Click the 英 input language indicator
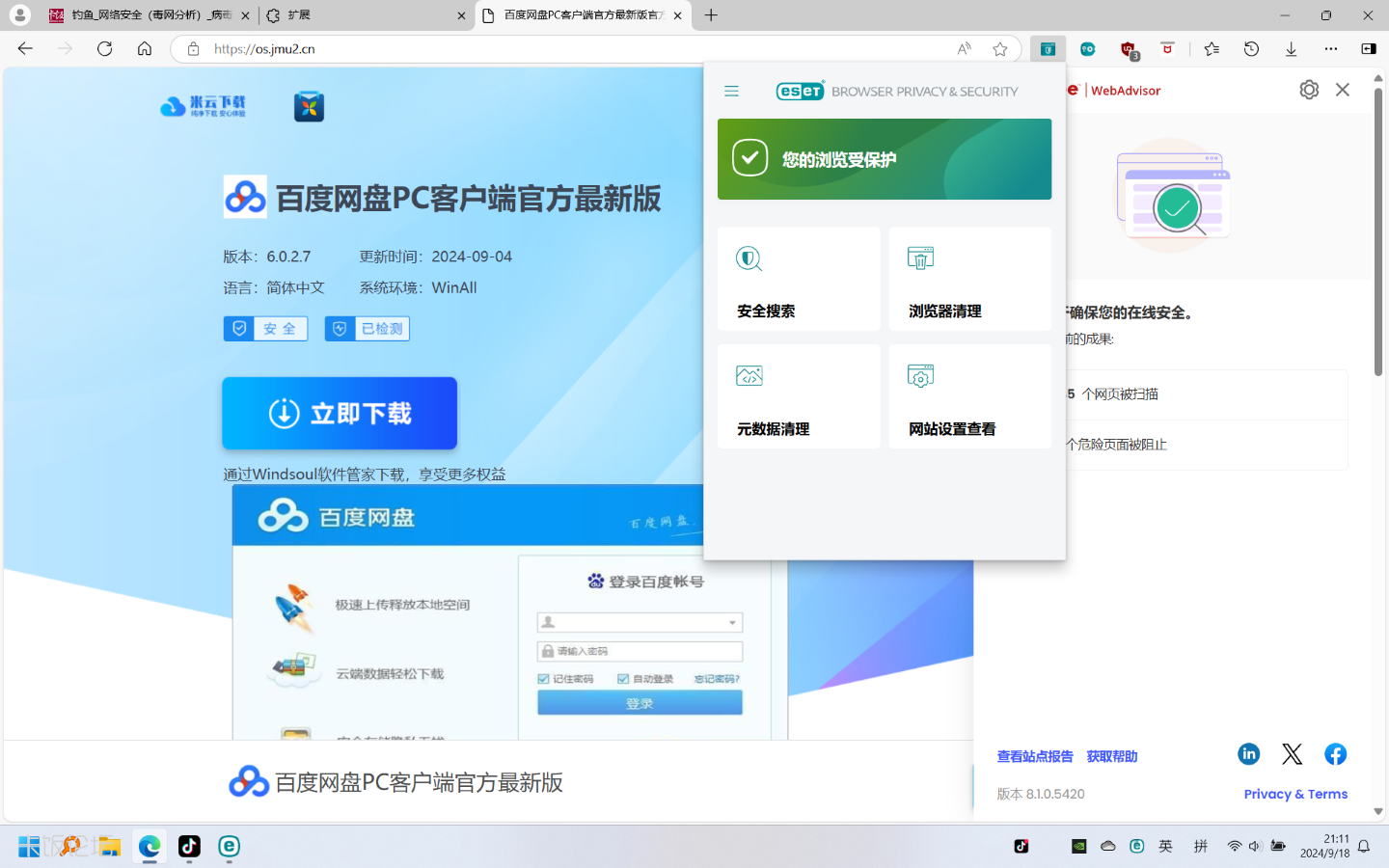 point(1165,847)
